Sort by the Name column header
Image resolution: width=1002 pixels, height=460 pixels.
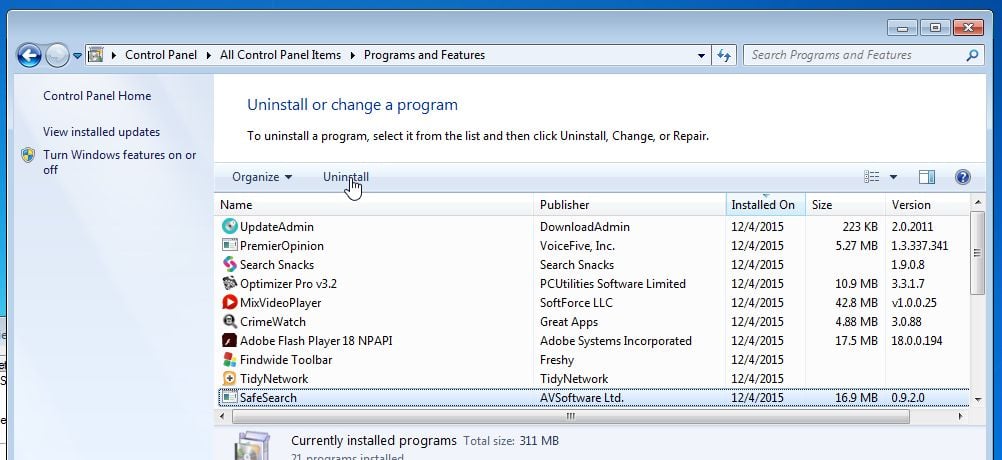tap(374, 205)
